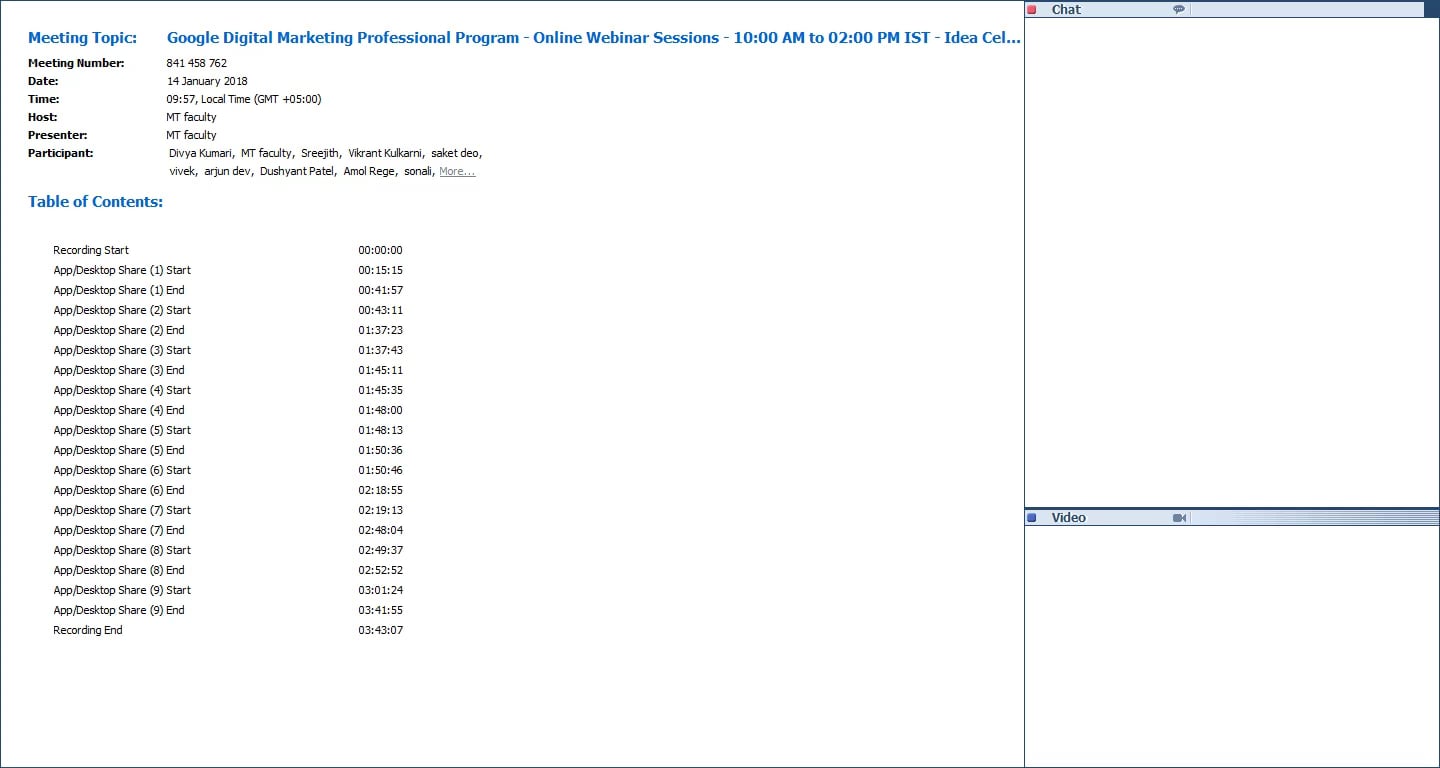Screen dimensions: 1440x768
Task: Select App/Desktop Share (9) End entry
Action: click(x=119, y=611)
